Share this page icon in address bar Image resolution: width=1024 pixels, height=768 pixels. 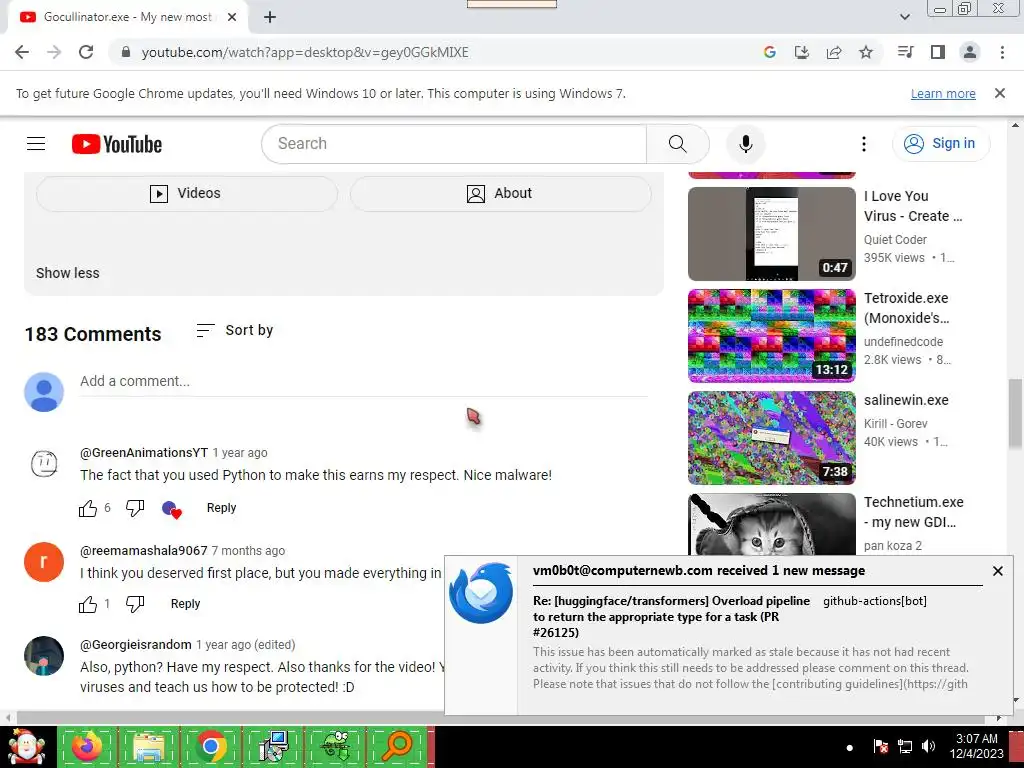tap(834, 52)
